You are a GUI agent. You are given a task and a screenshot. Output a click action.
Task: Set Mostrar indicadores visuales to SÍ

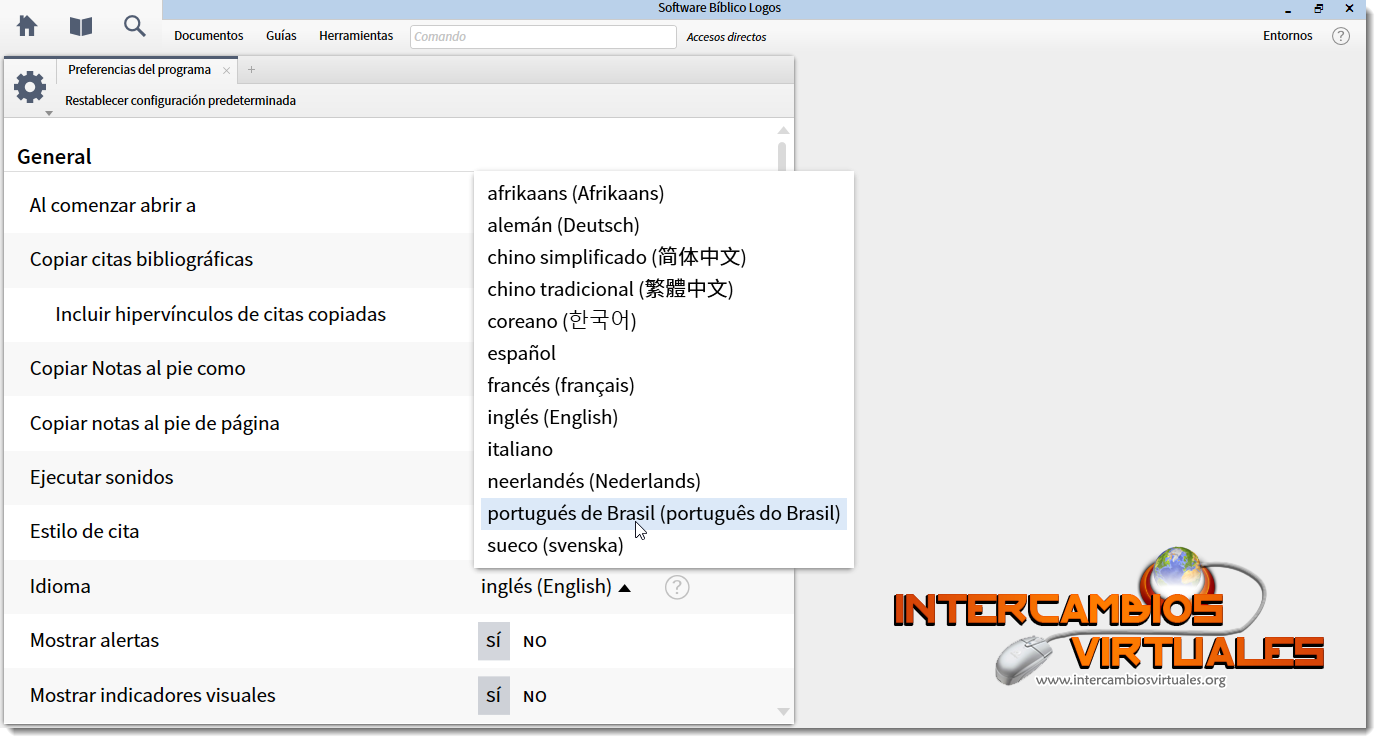(x=493, y=696)
